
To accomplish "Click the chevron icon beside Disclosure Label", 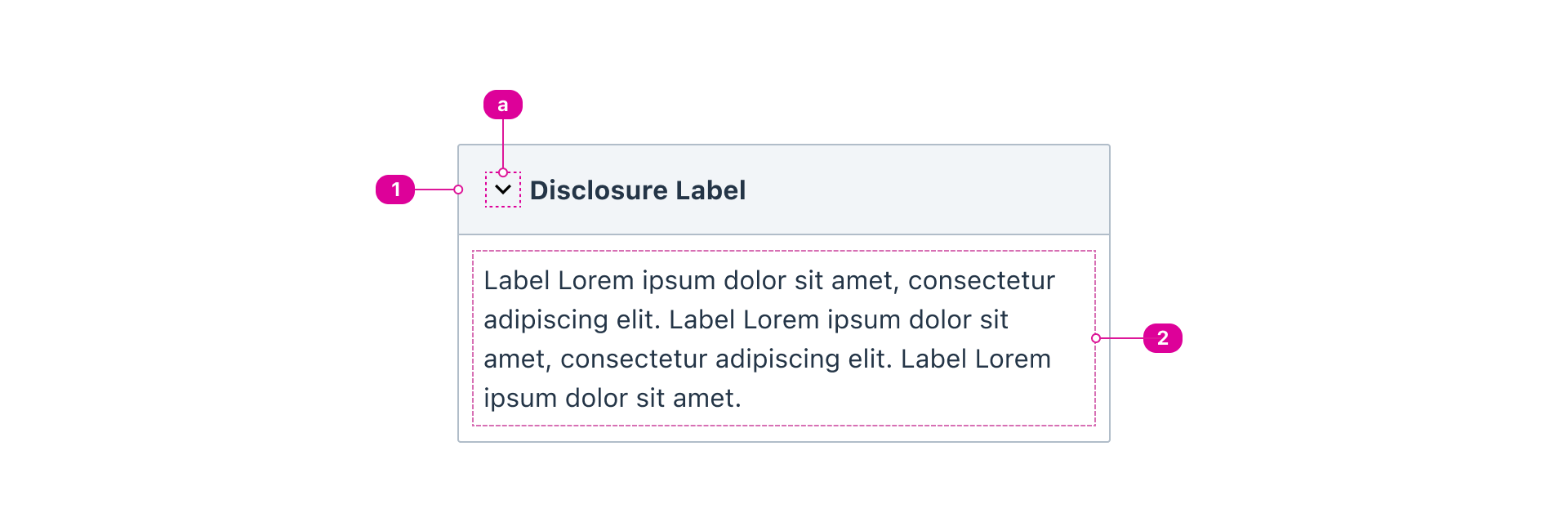I will pyautogui.click(x=504, y=190).
